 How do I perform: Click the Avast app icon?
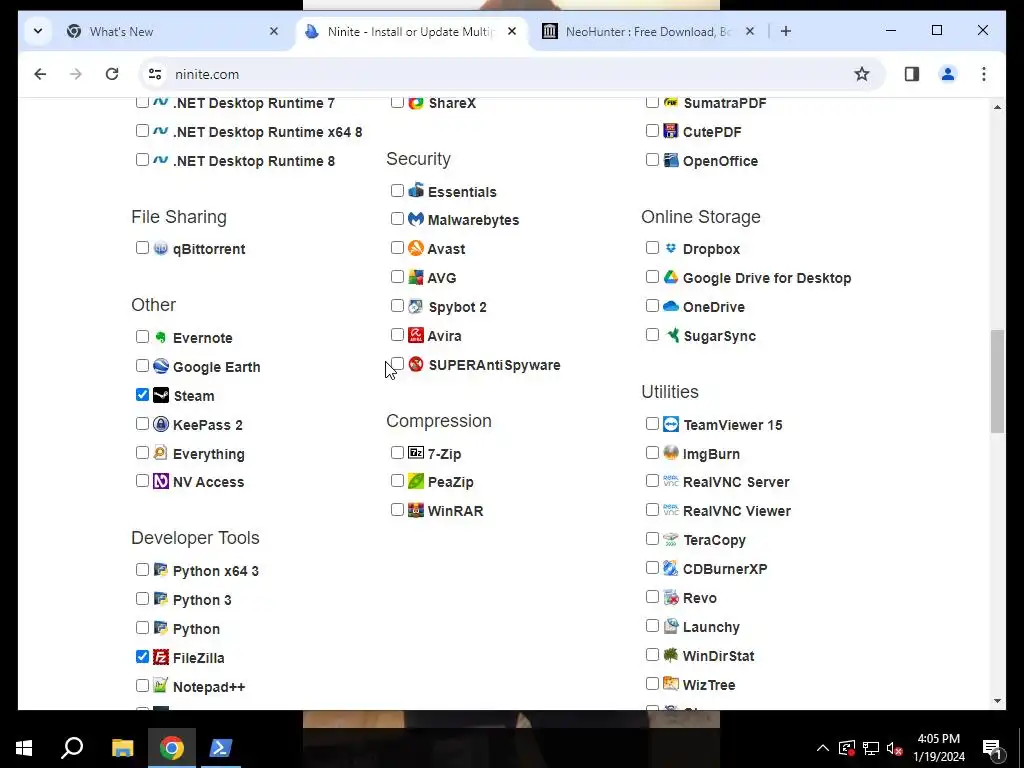click(416, 248)
